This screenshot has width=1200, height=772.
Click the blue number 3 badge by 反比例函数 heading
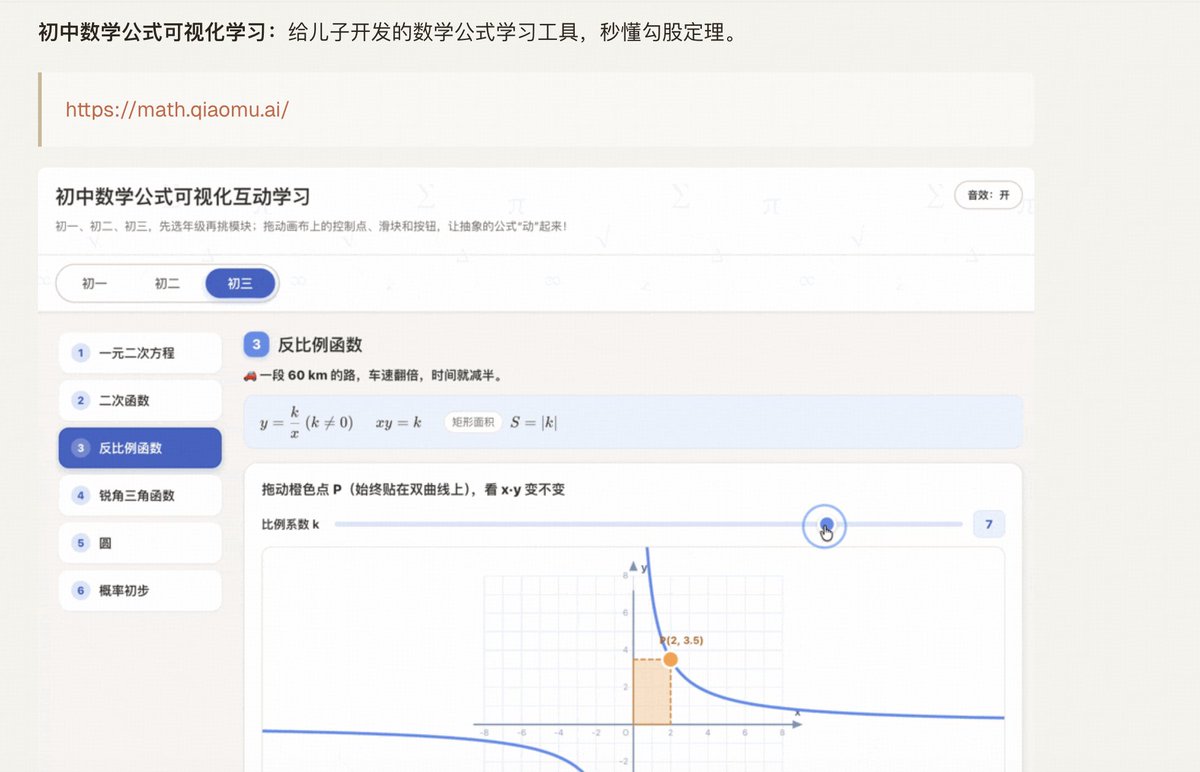[256, 345]
